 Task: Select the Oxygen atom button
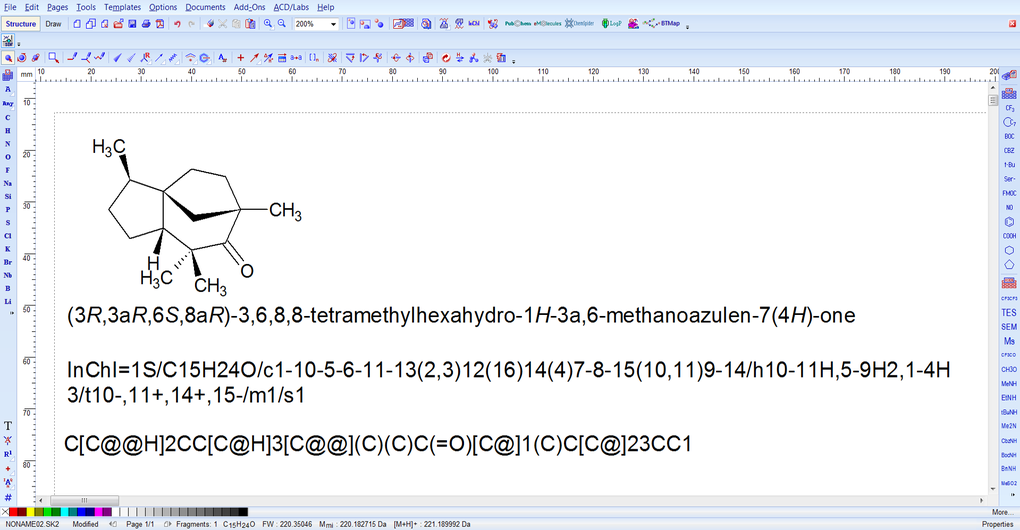[x=8, y=157]
